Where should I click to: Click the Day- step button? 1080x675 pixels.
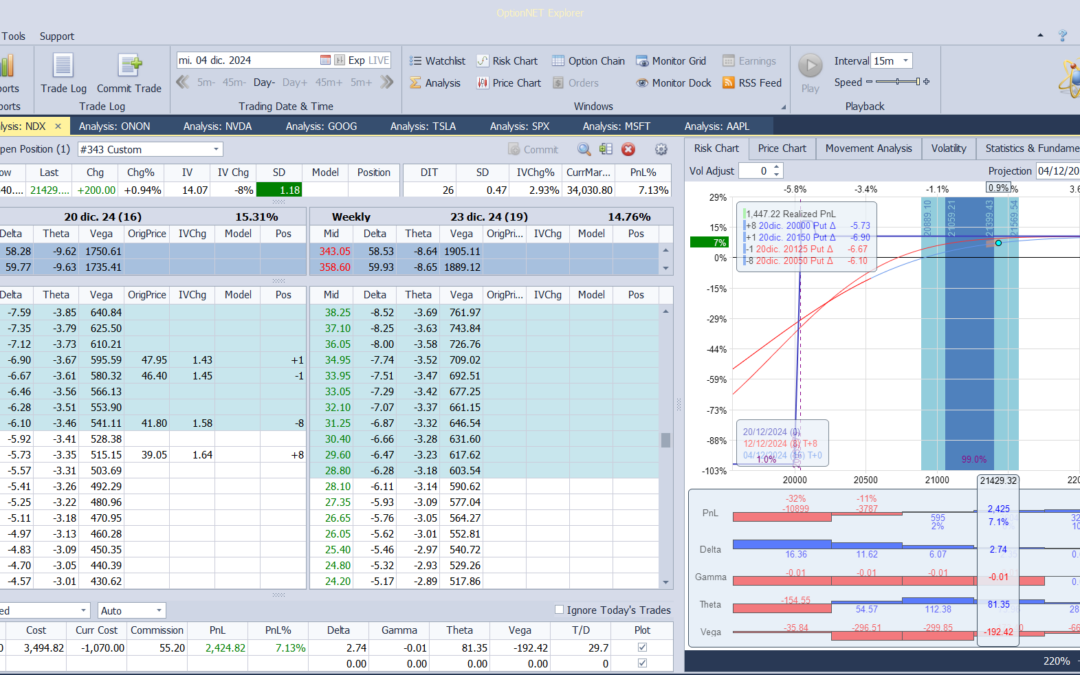tap(264, 83)
